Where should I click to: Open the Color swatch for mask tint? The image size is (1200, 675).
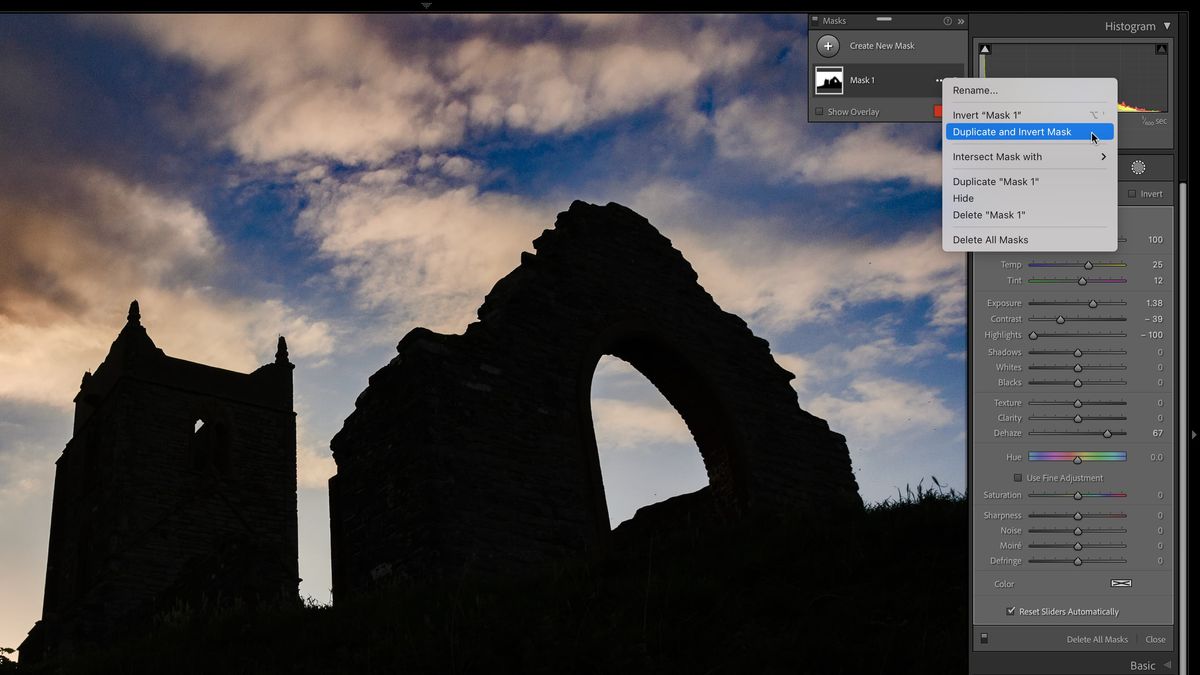(x=1120, y=583)
